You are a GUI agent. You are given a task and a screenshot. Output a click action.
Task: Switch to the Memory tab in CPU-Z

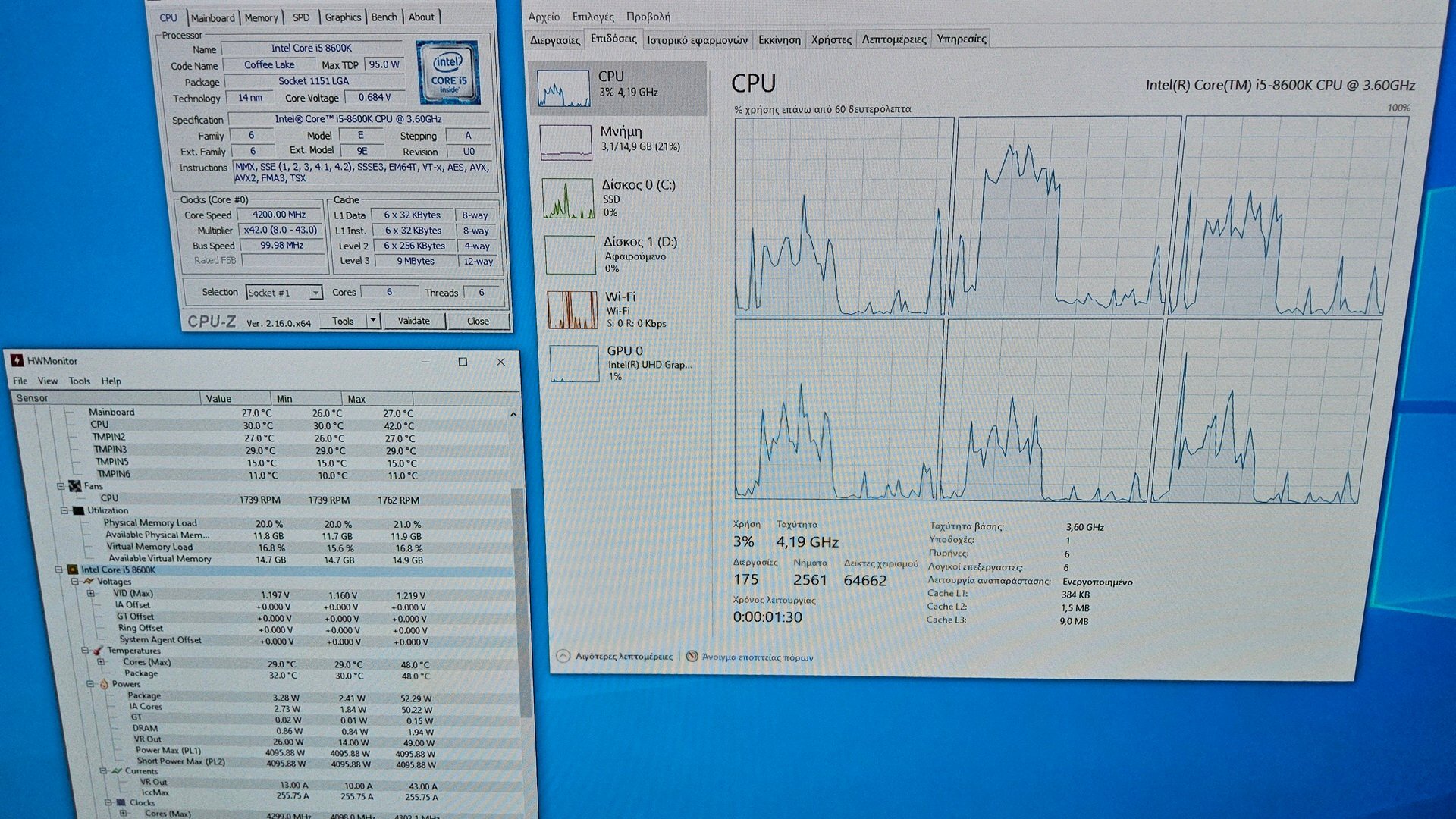click(x=261, y=17)
